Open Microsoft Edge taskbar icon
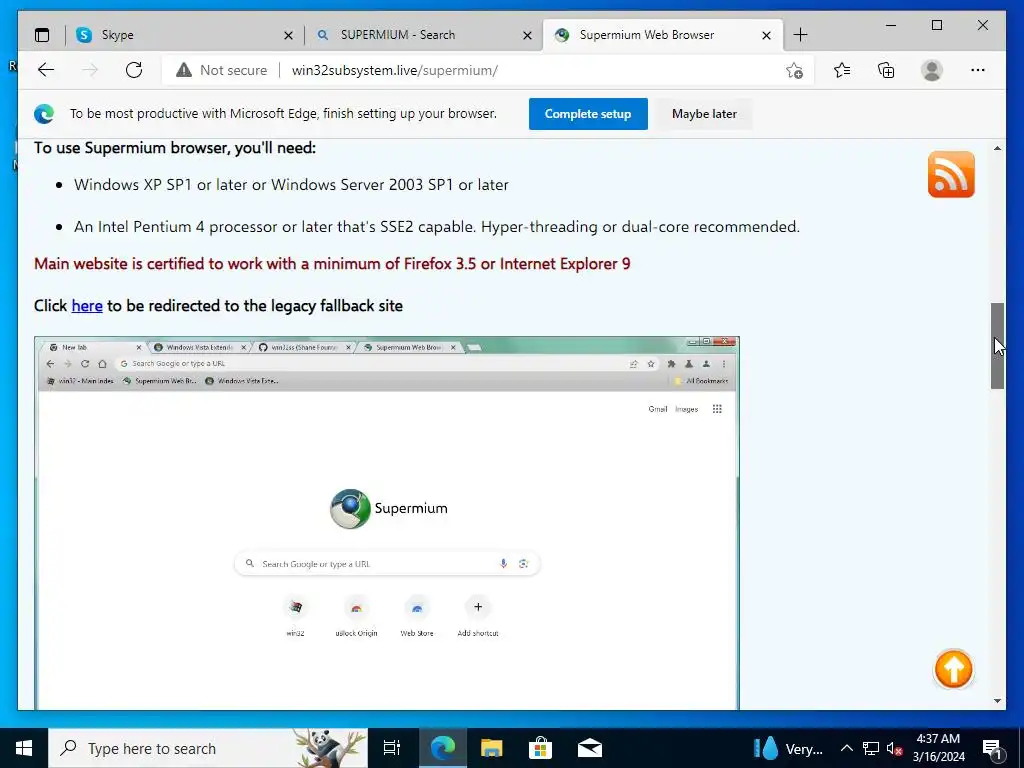The width and height of the screenshot is (1024, 768). tap(442, 748)
